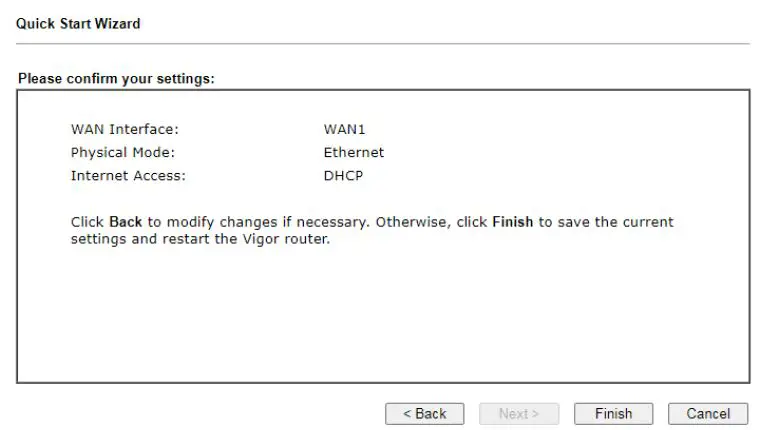Click the bold word Back in instructions
The image size is (759, 430).
coord(126,222)
